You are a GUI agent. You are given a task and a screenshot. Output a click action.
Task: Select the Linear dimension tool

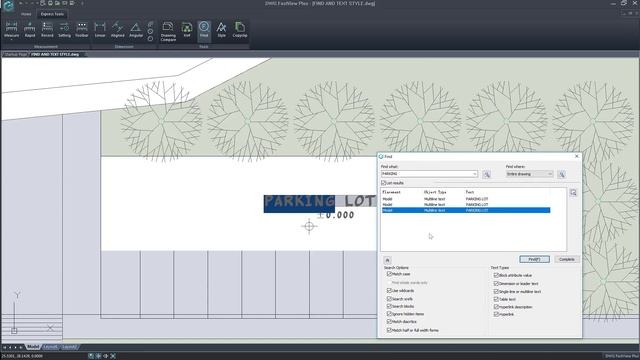click(100, 30)
